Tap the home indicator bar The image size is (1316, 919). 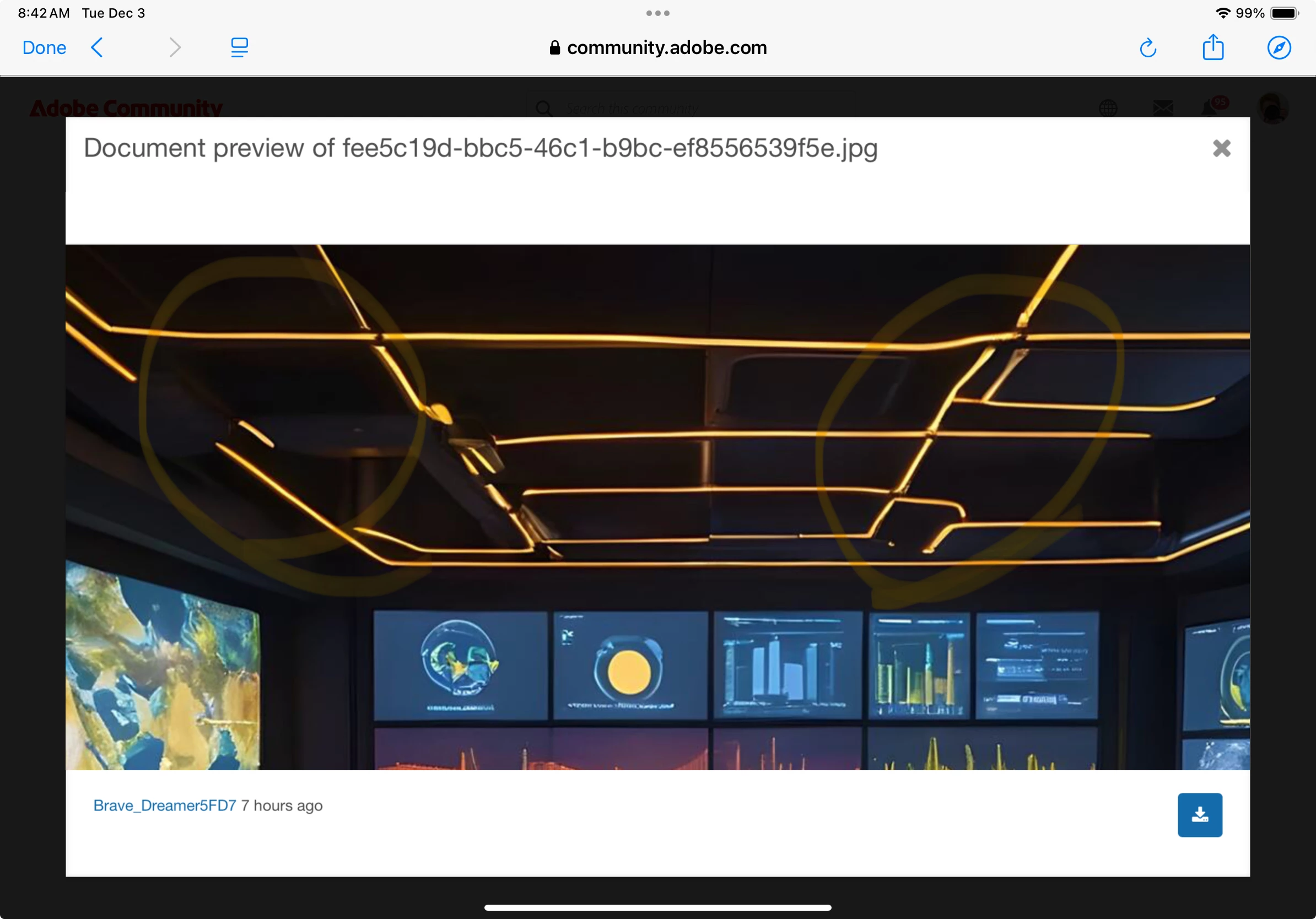pyautogui.click(x=657, y=907)
